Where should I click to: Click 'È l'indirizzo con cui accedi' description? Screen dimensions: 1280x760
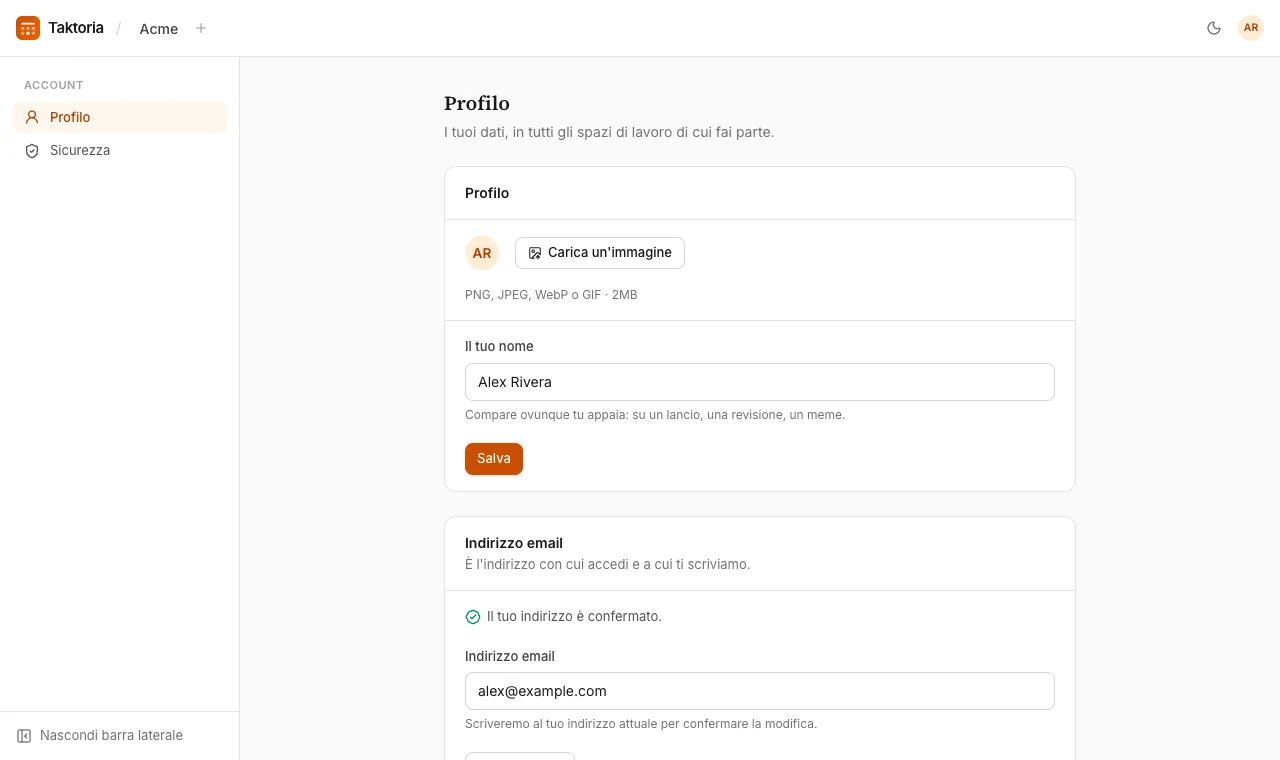click(x=608, y=564)
